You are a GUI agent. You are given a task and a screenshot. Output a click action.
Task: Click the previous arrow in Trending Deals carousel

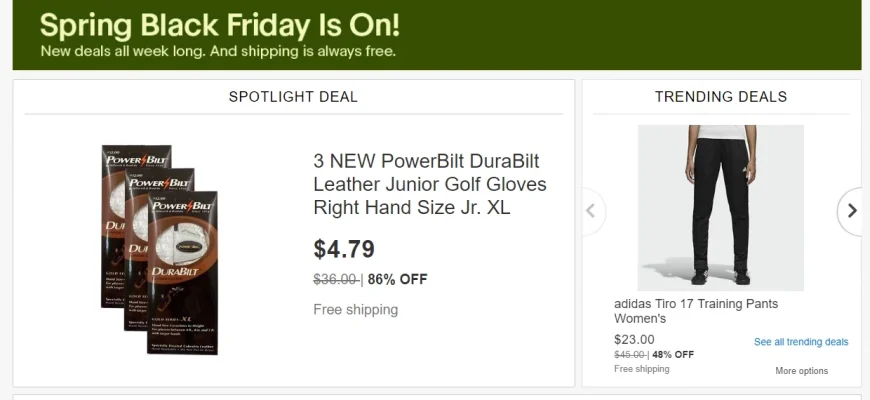[x=591, y=211]
